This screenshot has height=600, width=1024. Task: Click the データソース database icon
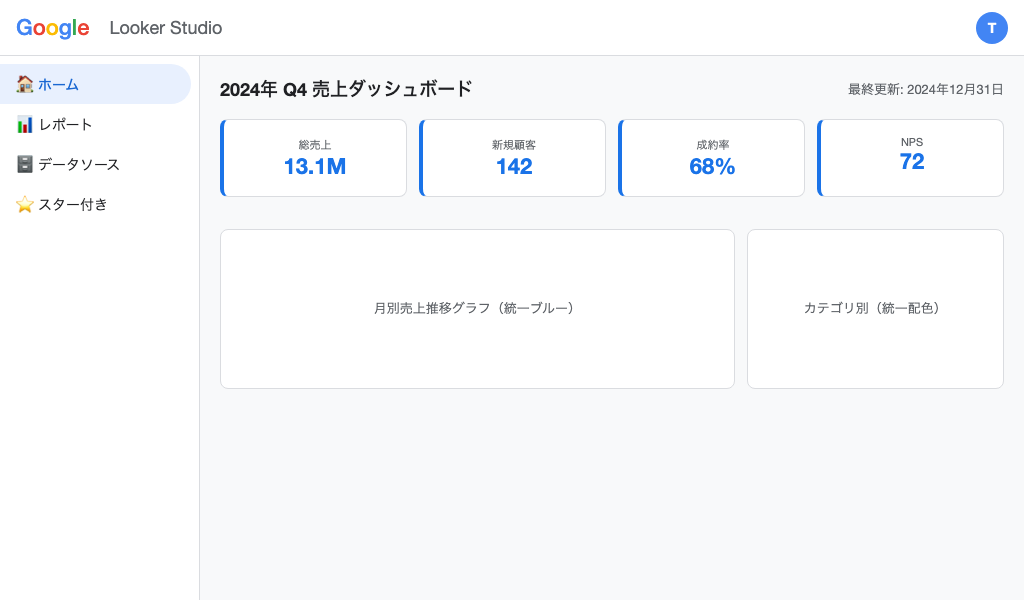25,164
